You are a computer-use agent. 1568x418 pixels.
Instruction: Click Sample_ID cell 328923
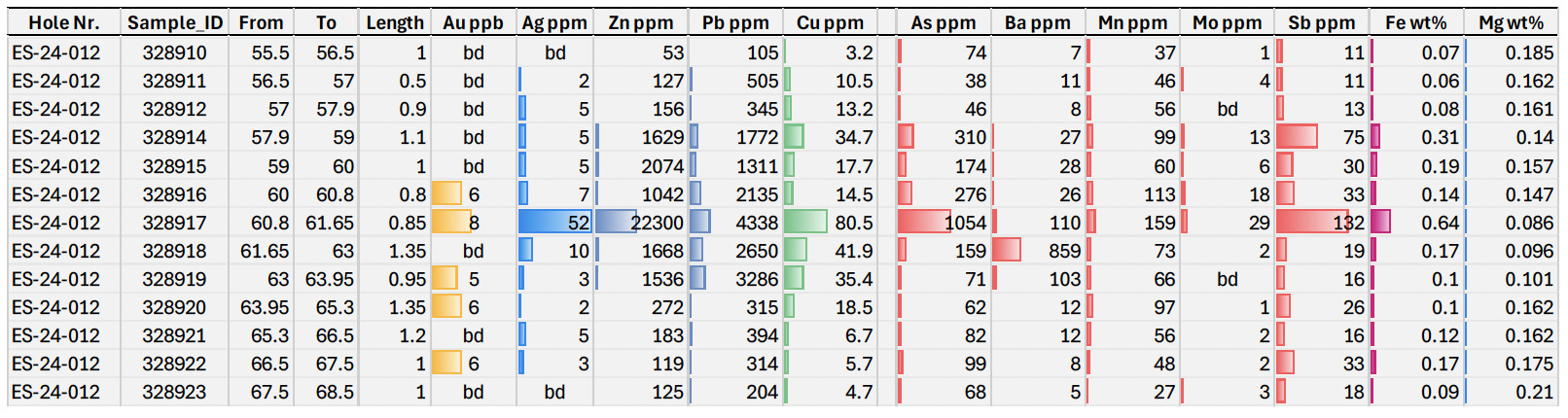[175, 392]
